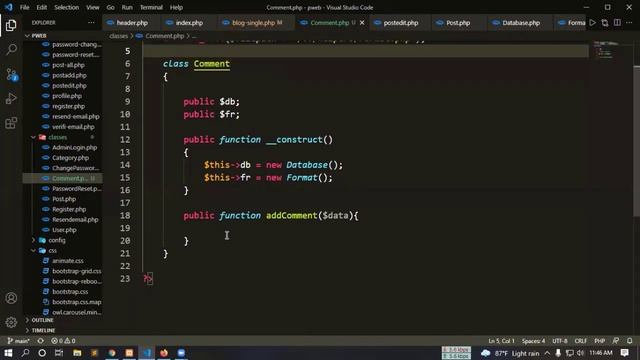Open the View menu
The width and height of the screenshot is (640, 360).
[x=93, y=7]
